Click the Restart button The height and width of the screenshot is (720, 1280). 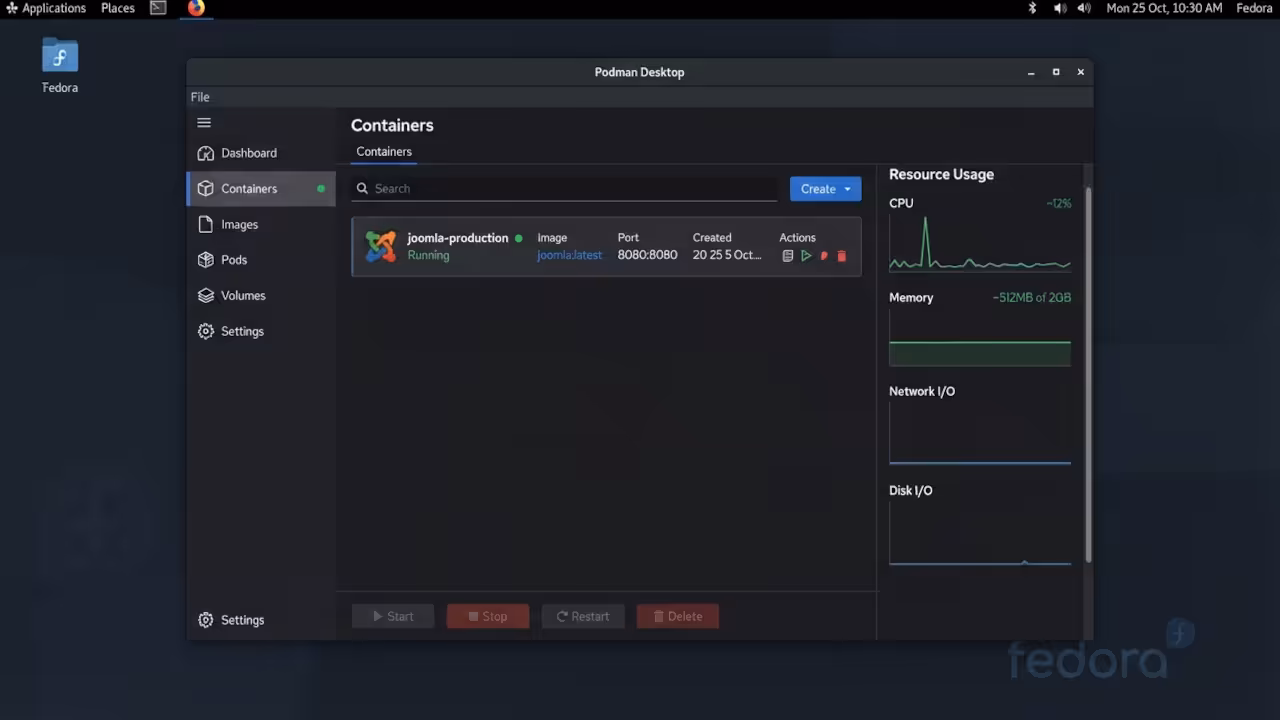(583, 616)
